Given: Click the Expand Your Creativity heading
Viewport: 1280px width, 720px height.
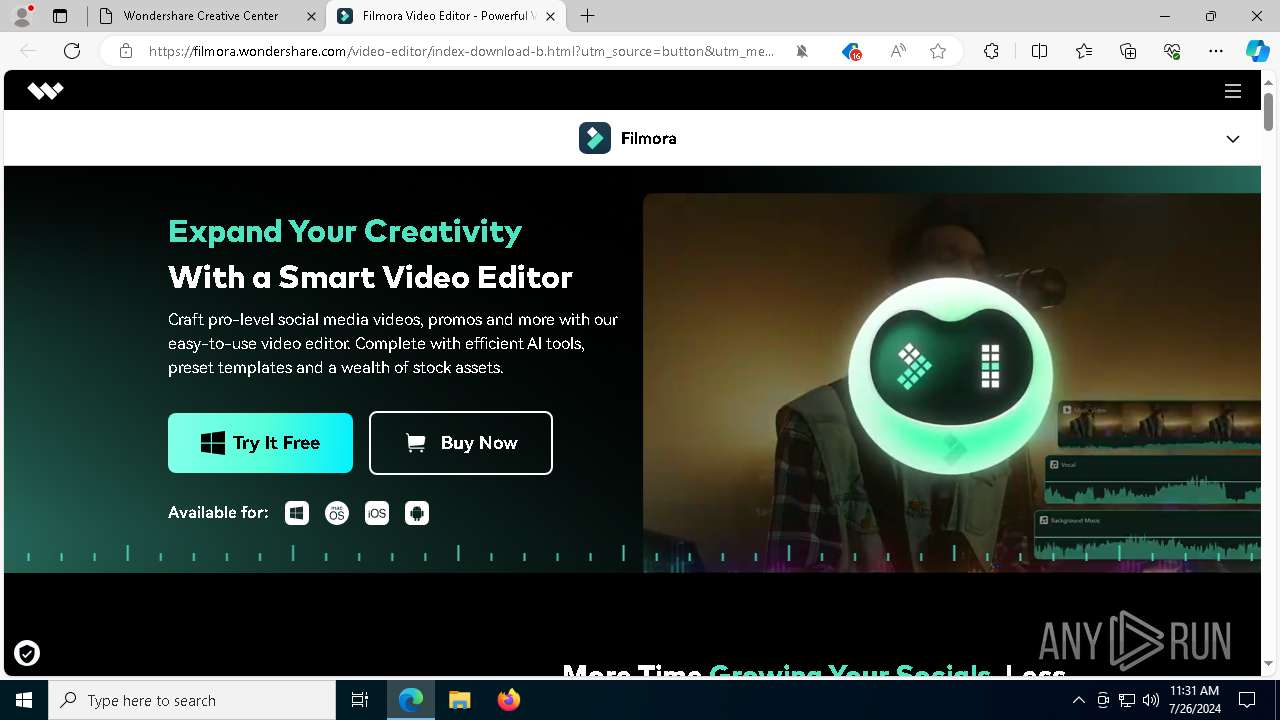Looking at the screenshot, I should coord(345,231).
